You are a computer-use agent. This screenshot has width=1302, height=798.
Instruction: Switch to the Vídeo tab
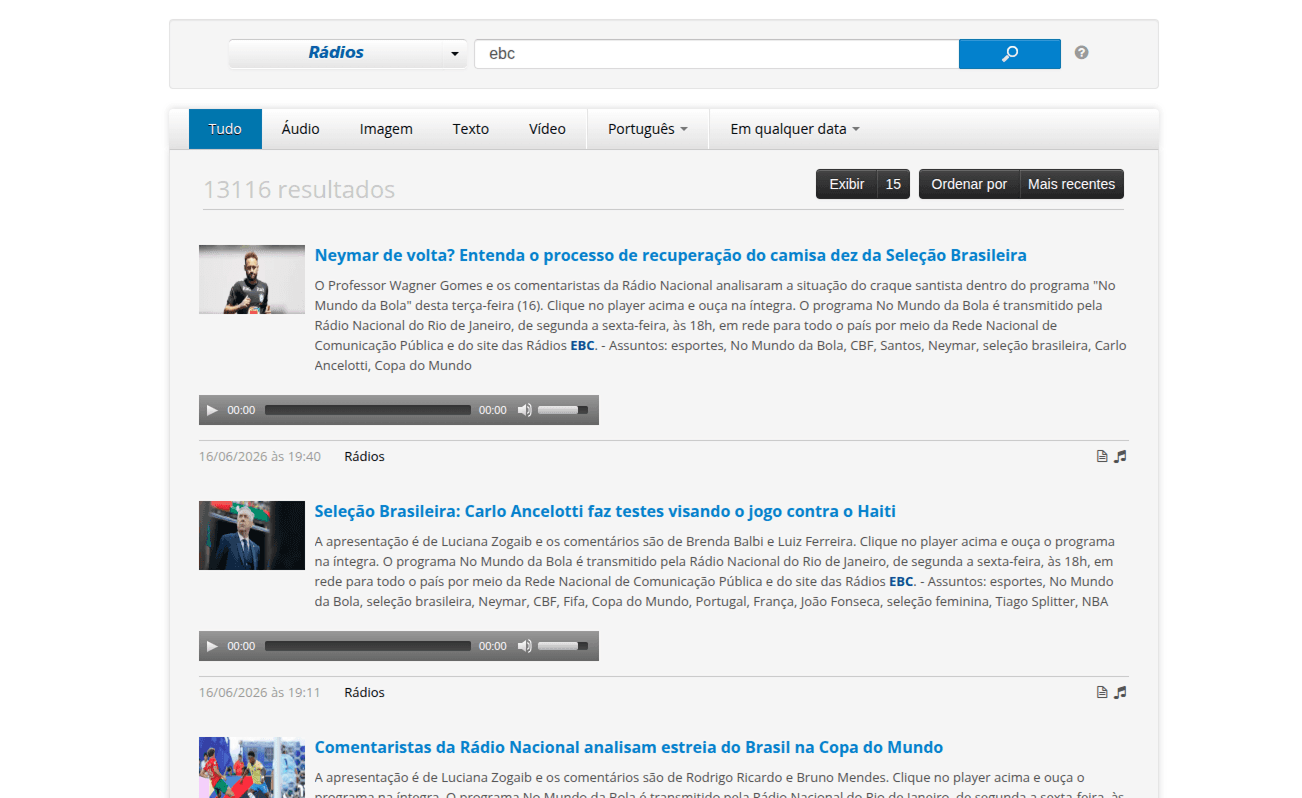click(547, 129)
